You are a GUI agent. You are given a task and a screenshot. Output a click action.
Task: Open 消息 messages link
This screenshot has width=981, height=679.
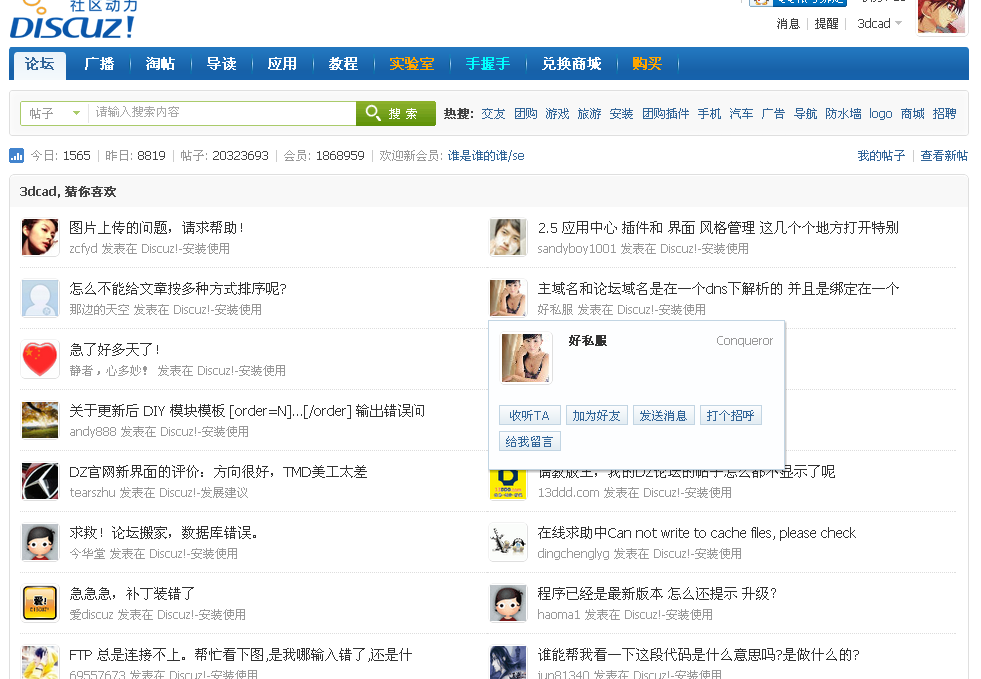point(788,24)
